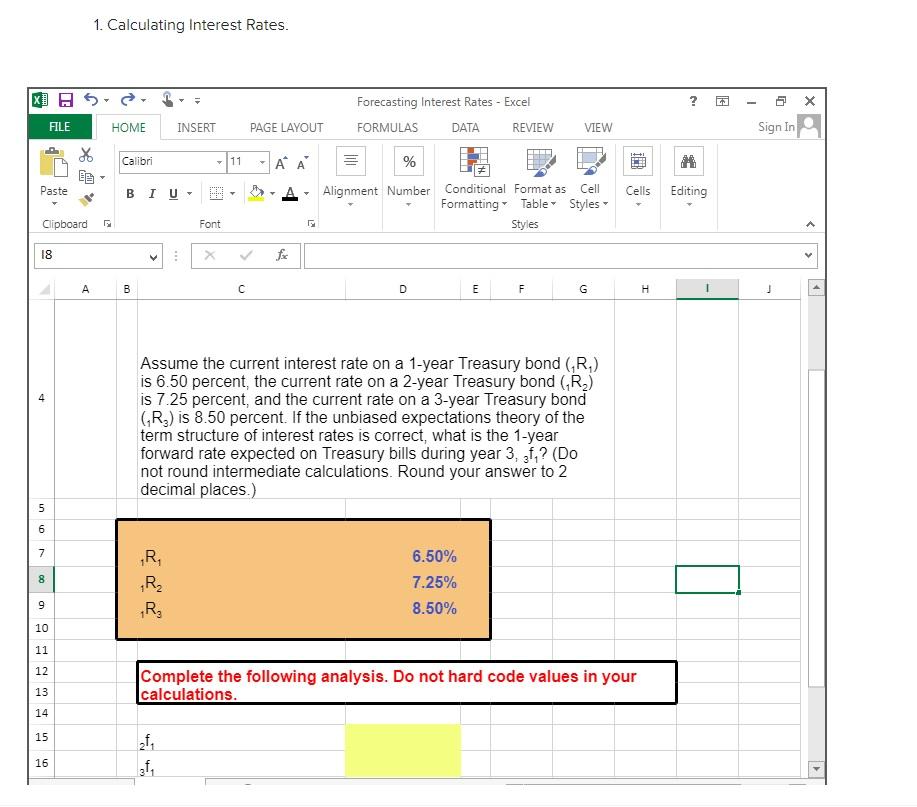Switch to the REVIEW tab
Image resolution: width=917 pixels, height=807 pixels.
click(x=532, y=127)
